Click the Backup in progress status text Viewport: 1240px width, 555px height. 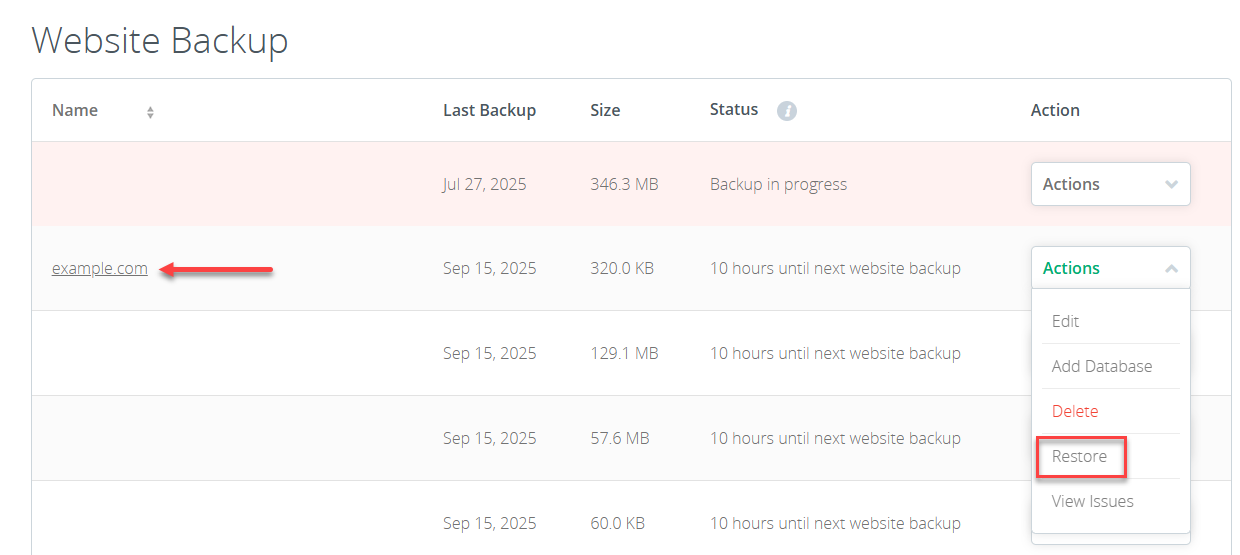point(778,184)
